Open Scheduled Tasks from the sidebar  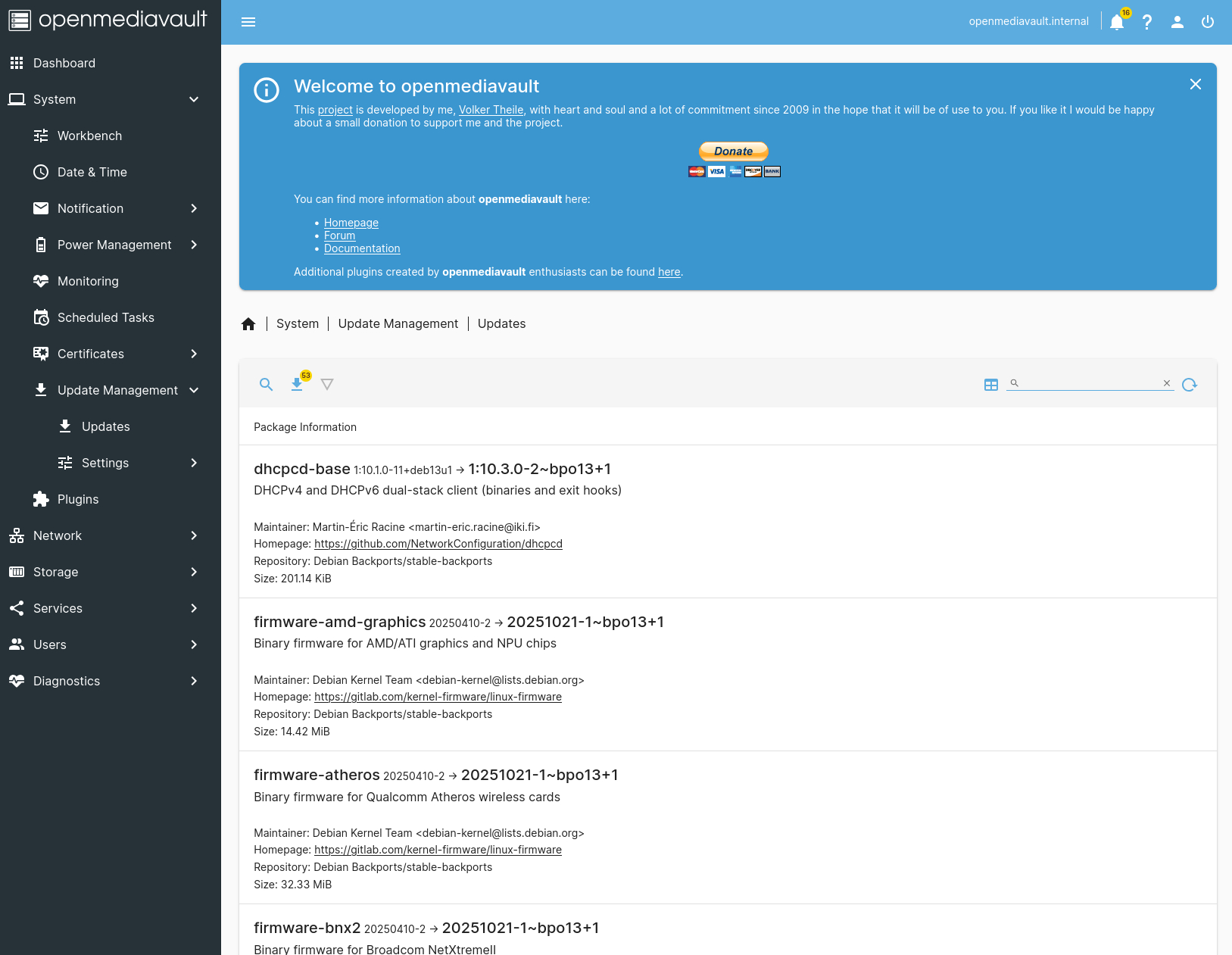[x=105, y=317]
